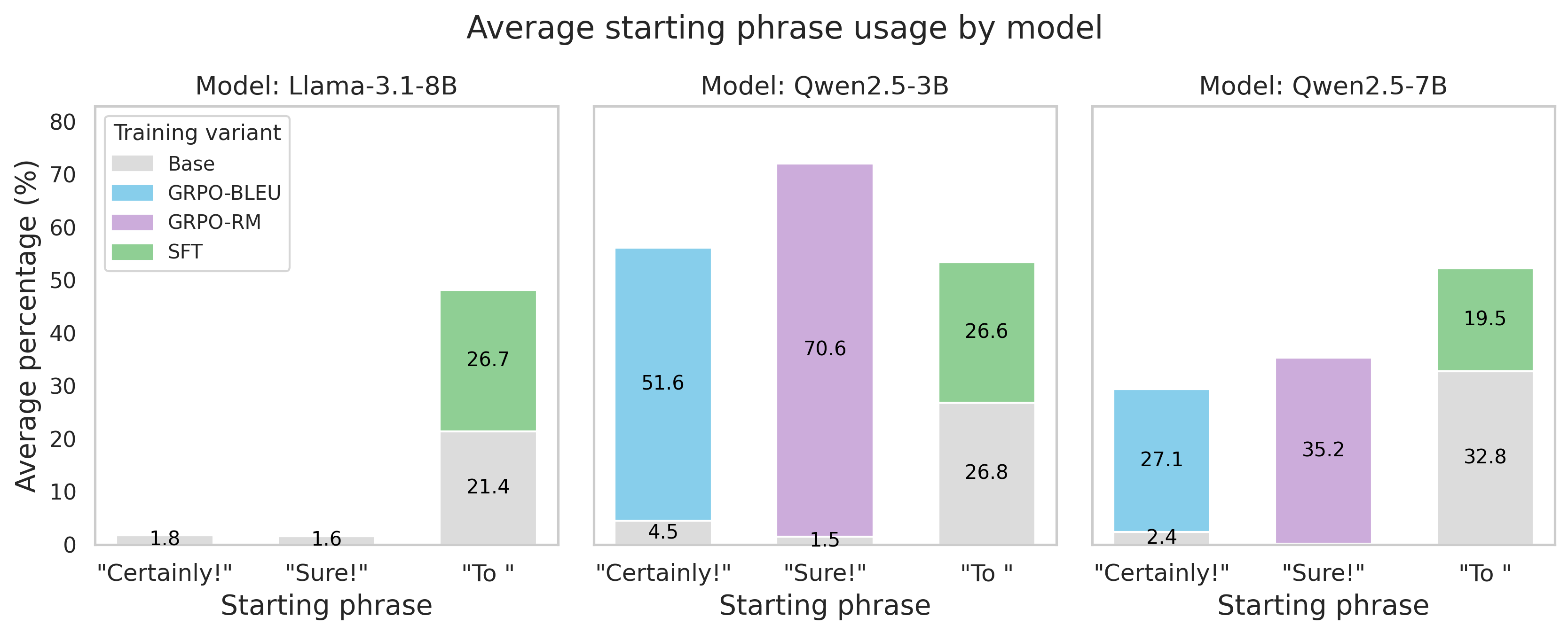Click the "Training variant" legend title
This screenshot has width=1568, height=633.
[197, 133]
